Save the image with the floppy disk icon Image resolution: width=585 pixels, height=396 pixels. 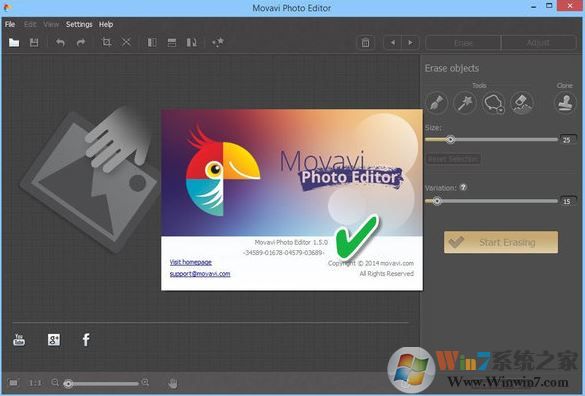pyautogui.click(x=34, y=43)
